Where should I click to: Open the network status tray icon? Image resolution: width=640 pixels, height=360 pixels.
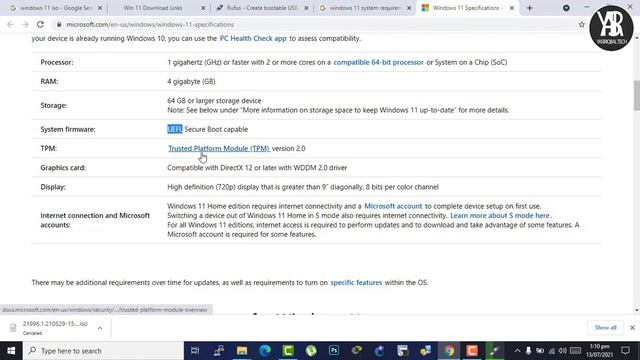tap(551, 351)
